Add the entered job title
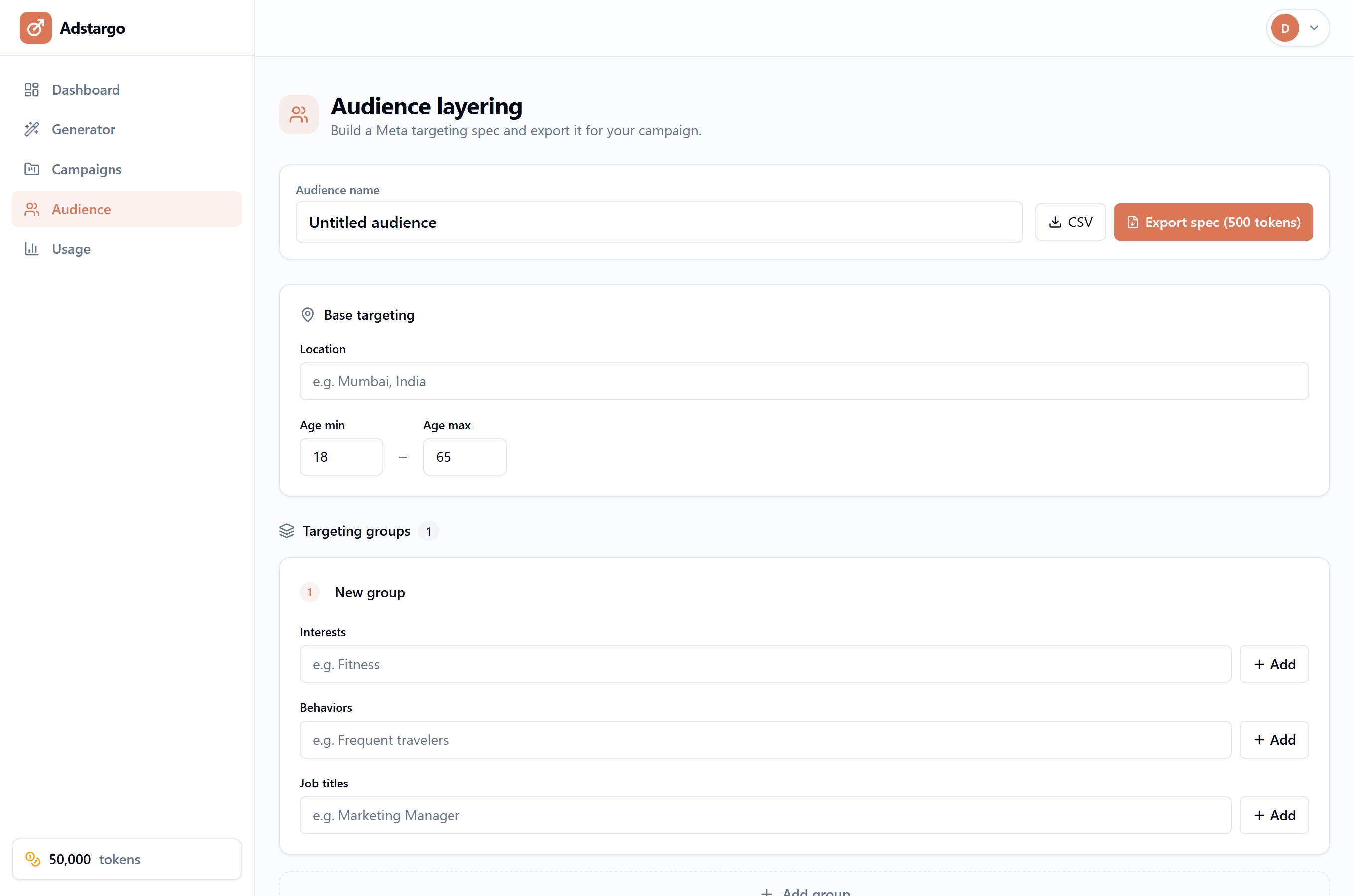The height and width of the screenshot is (896, 1354). (x=1274, y=815)
